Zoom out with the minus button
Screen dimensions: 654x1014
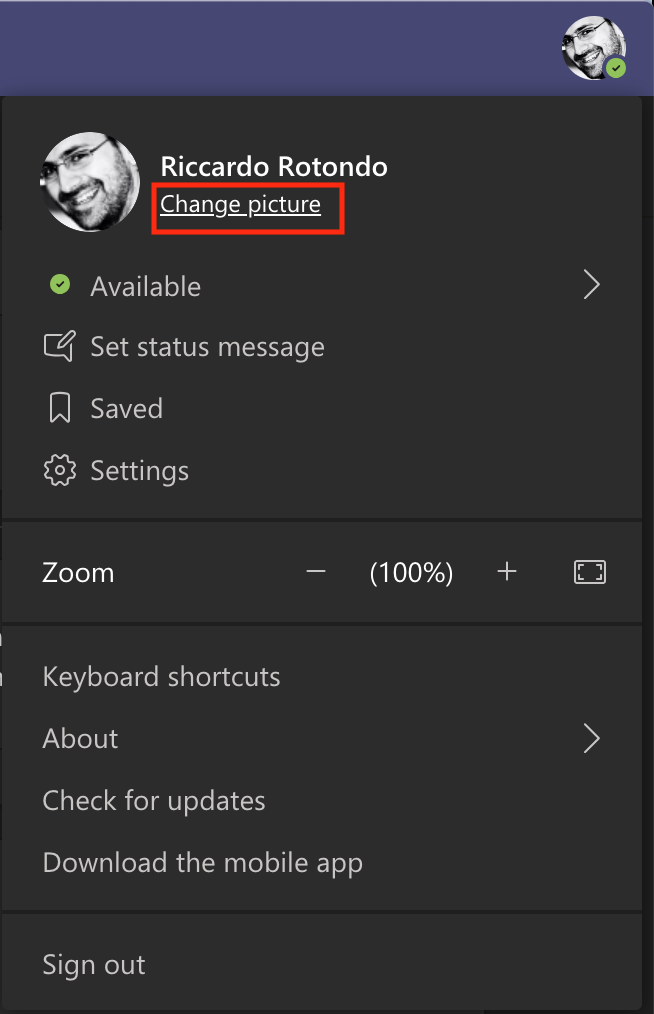point(316,572)
